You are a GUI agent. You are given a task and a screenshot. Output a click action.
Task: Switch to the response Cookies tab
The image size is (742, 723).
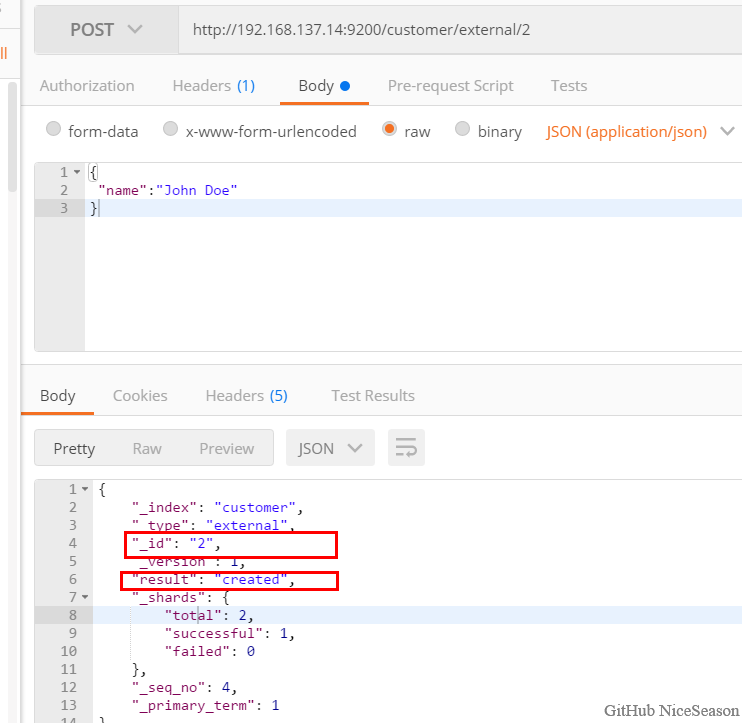pos(140,396)
